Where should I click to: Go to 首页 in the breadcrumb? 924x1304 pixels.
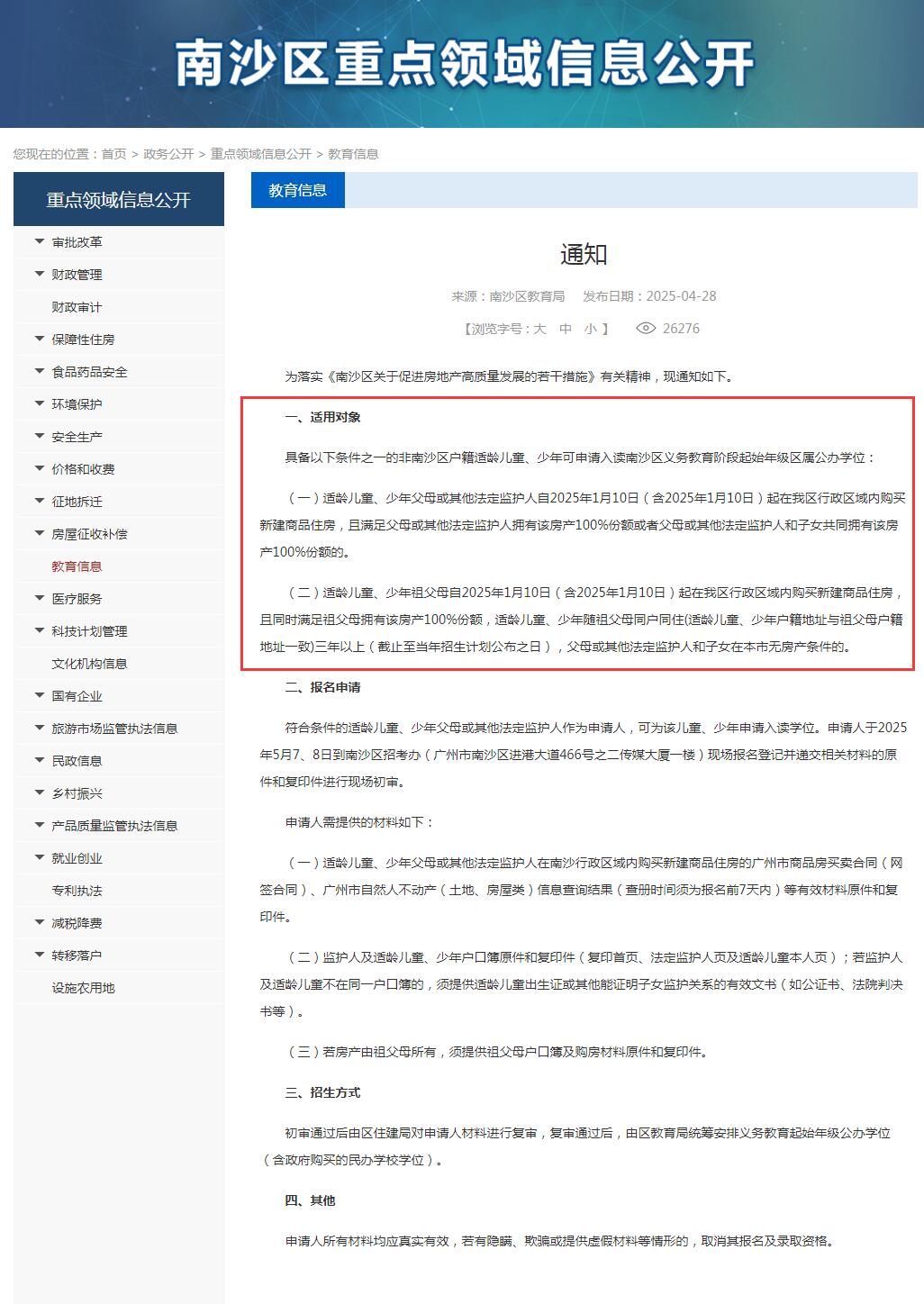113,154
